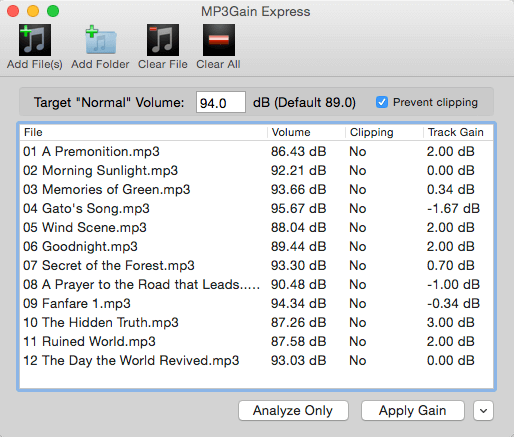Open the dropdown arrow beside Apply Gain
Screen dimensions: 514x437
[483, 411]
